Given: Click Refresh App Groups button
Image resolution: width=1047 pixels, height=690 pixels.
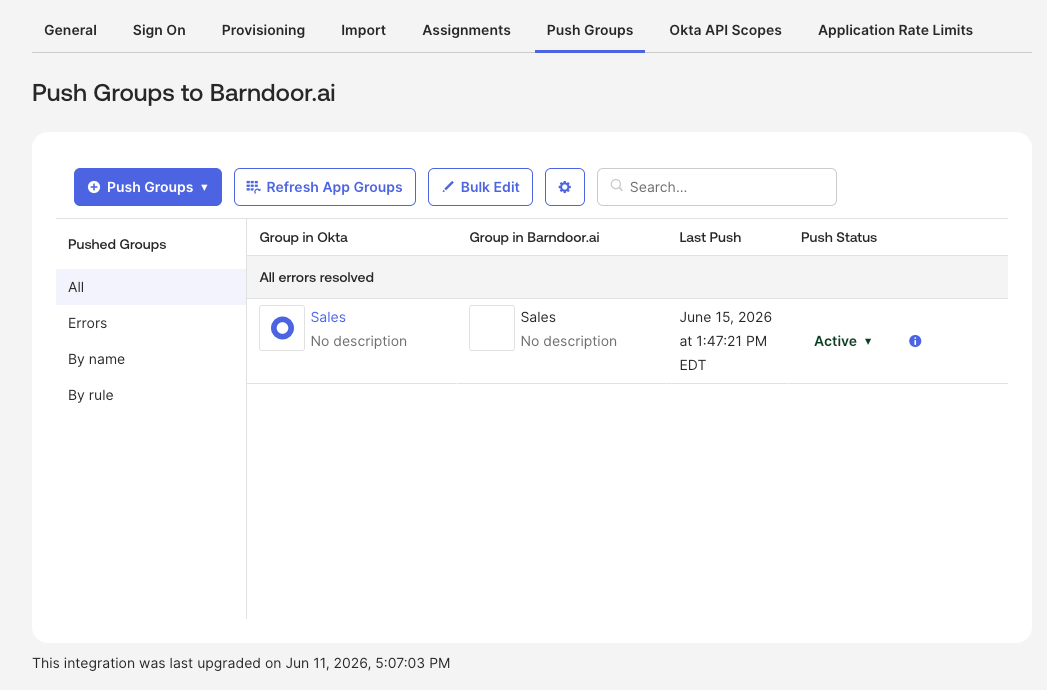Looking at the screenshot, I should click(x=325, y=187).
